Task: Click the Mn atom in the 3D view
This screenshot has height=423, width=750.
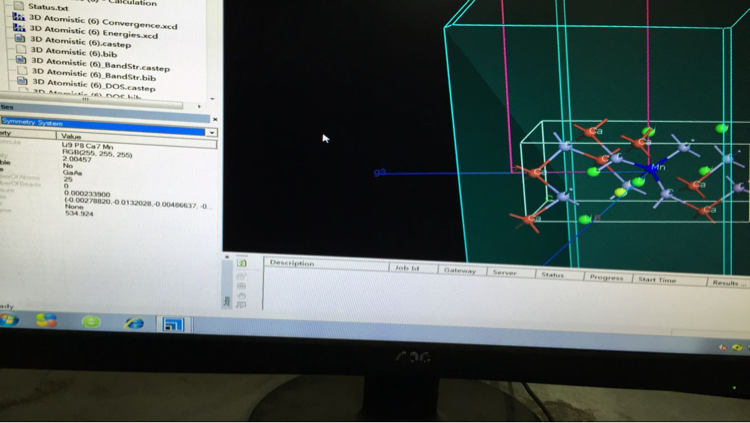Action: pyautogui.click(x=653, y=167)
